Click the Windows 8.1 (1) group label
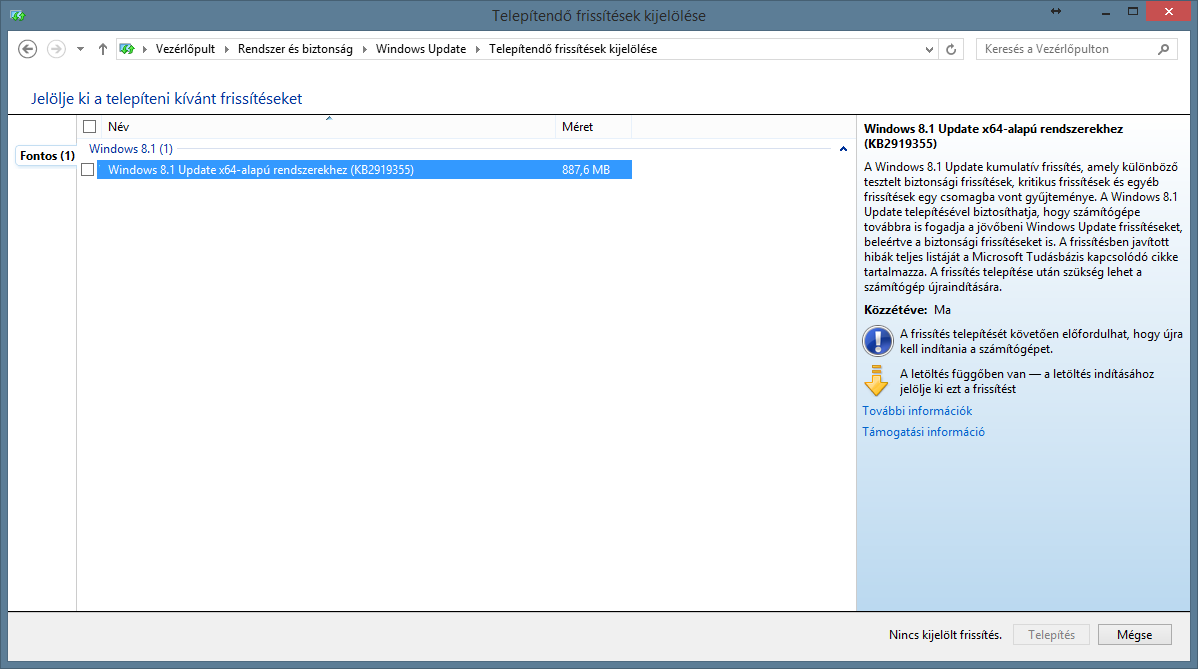 pos(131,149)
